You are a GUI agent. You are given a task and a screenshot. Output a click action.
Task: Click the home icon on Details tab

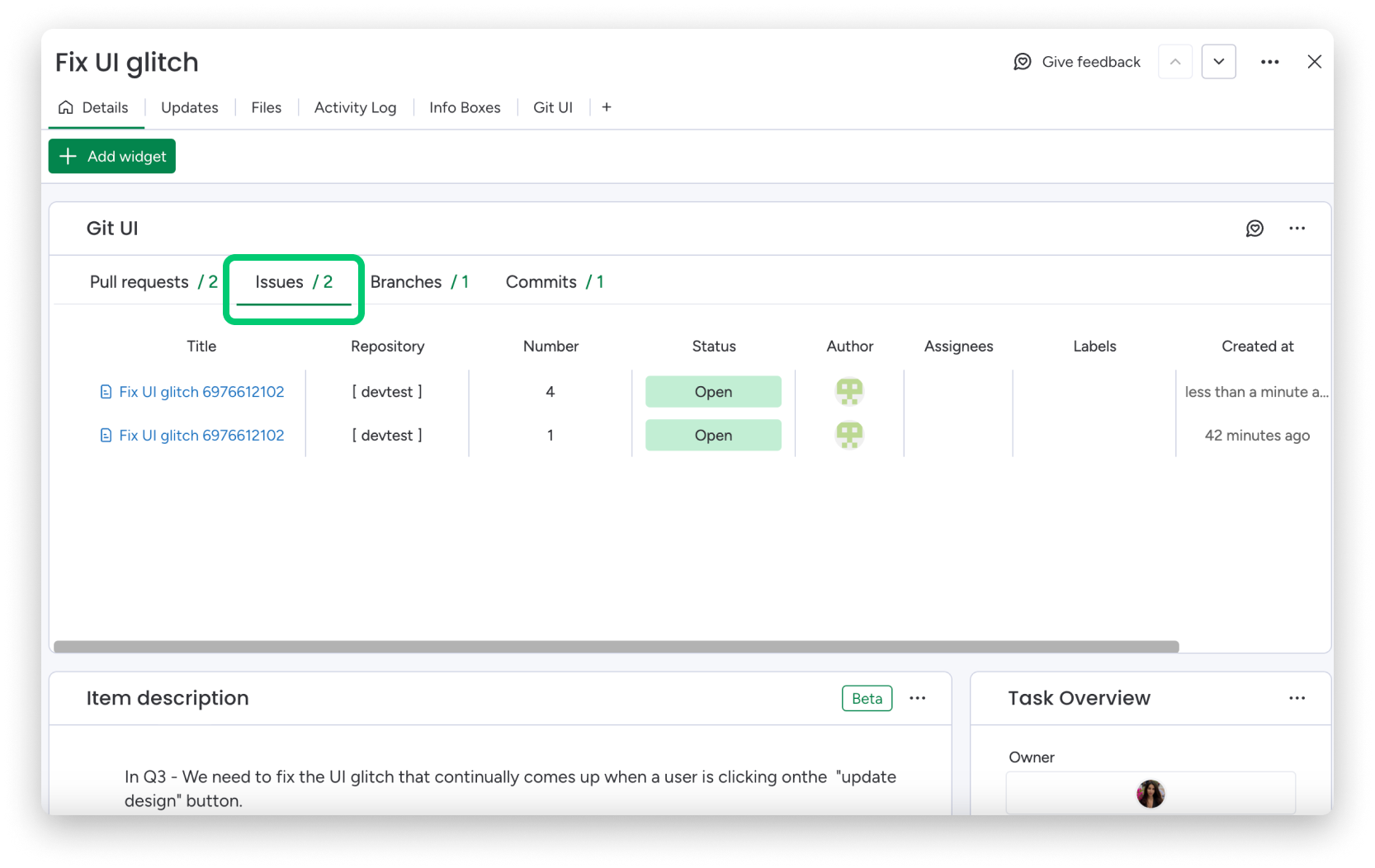pyautogui.click(x=66, y=107)
